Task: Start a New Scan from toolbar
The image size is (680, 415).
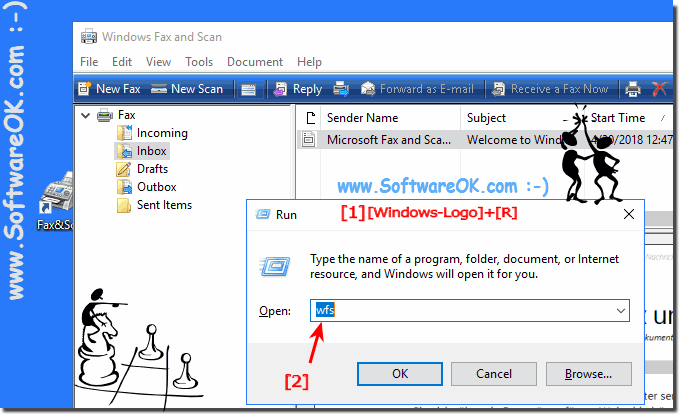Action: (186, 89)
